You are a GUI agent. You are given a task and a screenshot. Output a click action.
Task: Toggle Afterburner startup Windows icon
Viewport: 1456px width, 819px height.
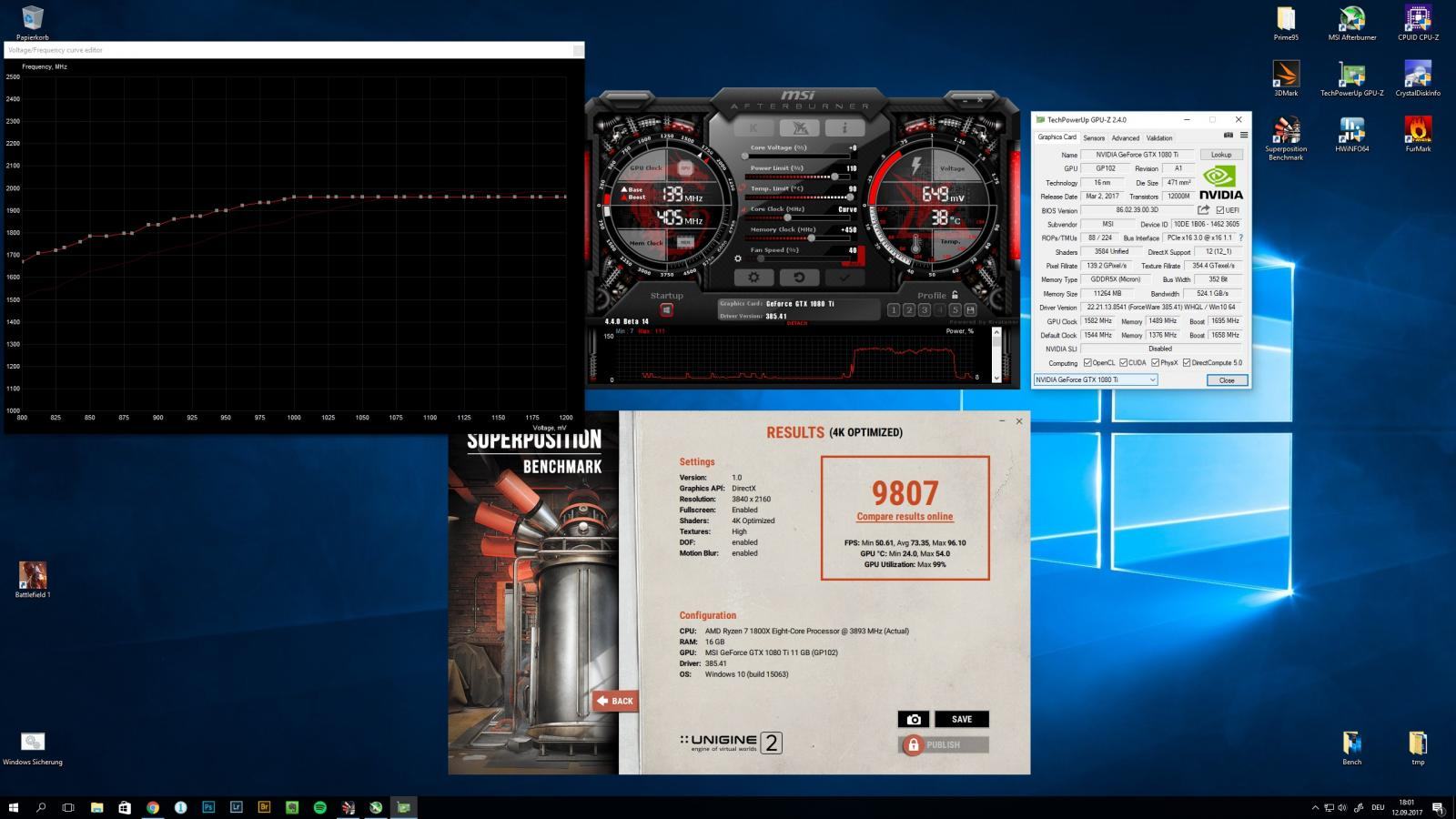point(666,310)
